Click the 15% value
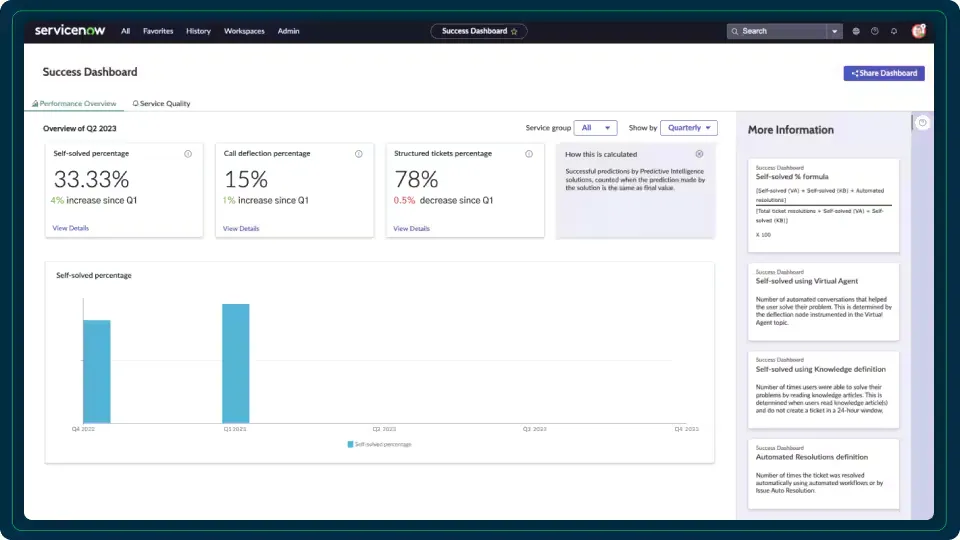960x540 pixels. click(246, 179)
